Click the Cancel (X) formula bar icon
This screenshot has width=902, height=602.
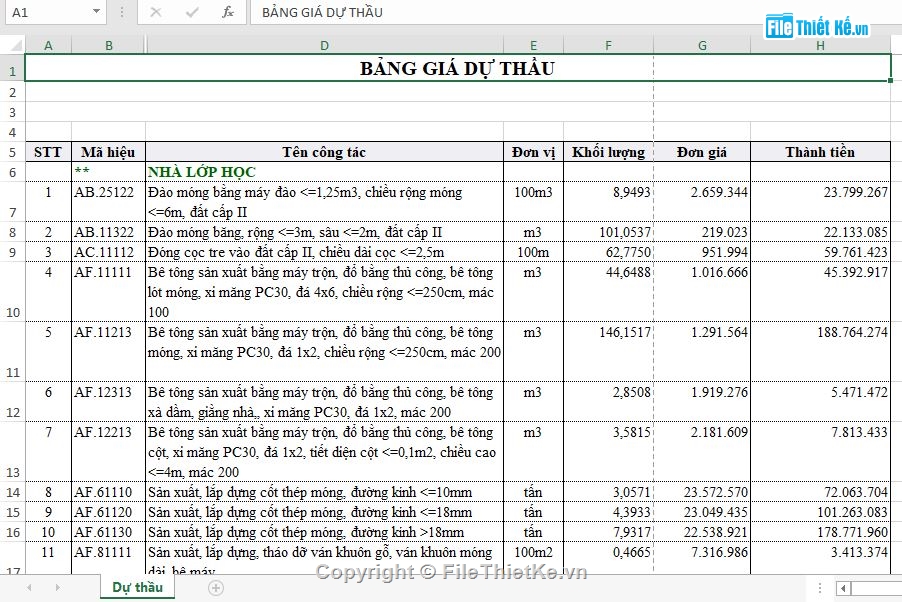click(155, 12)
